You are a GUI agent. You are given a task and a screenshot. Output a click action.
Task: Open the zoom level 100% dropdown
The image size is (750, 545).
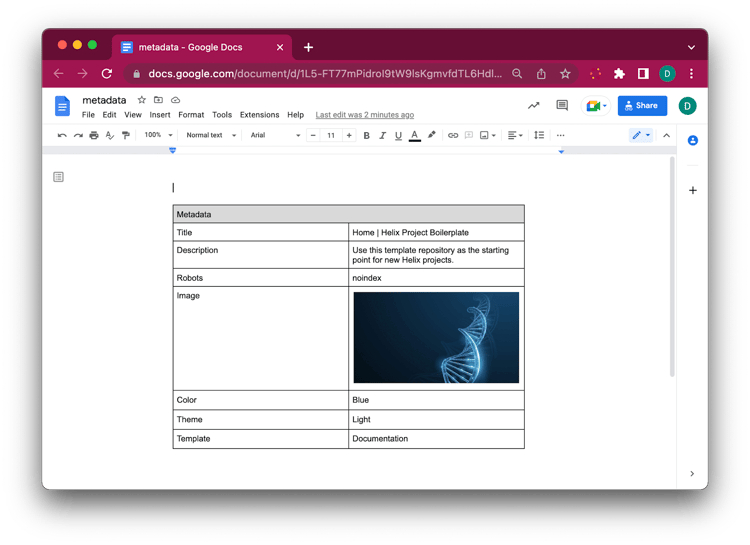(x=158, y=135)
